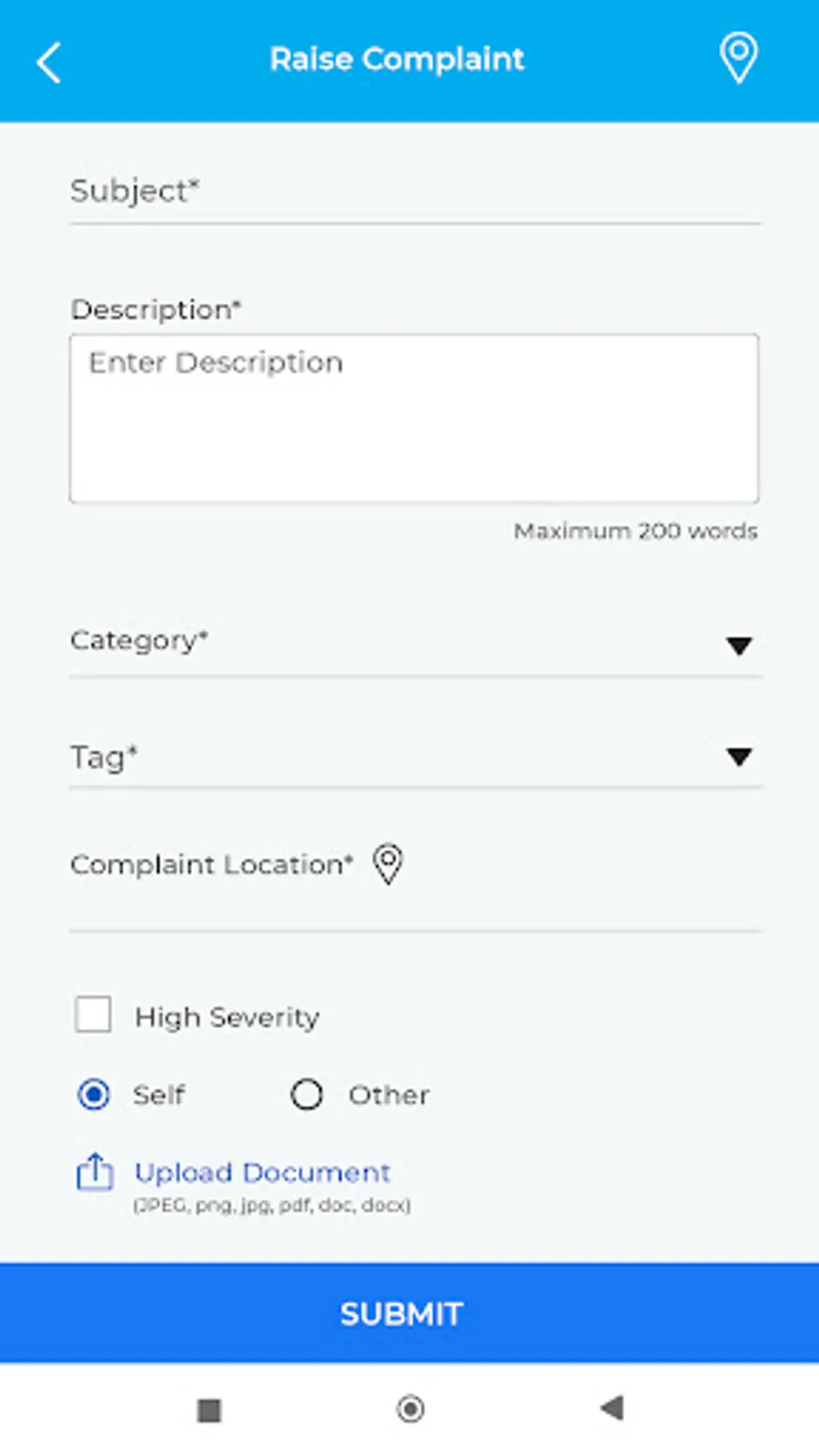Screen dimensions: 819x1456
Task: Submit the complaint form
Action: (x=409, y=1312)
